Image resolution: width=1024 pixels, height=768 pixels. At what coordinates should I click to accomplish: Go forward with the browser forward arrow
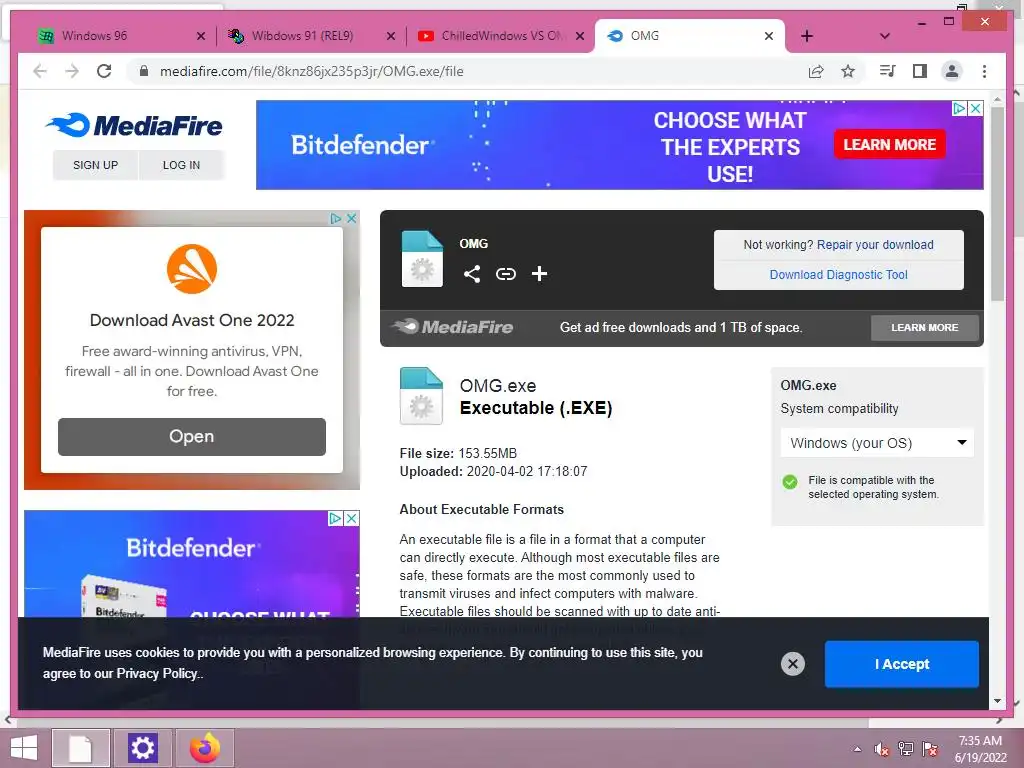pos(72,71)
